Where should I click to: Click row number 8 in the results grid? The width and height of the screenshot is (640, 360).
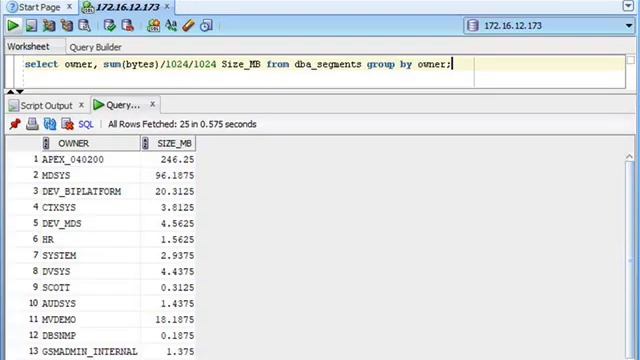coord(35,271)
